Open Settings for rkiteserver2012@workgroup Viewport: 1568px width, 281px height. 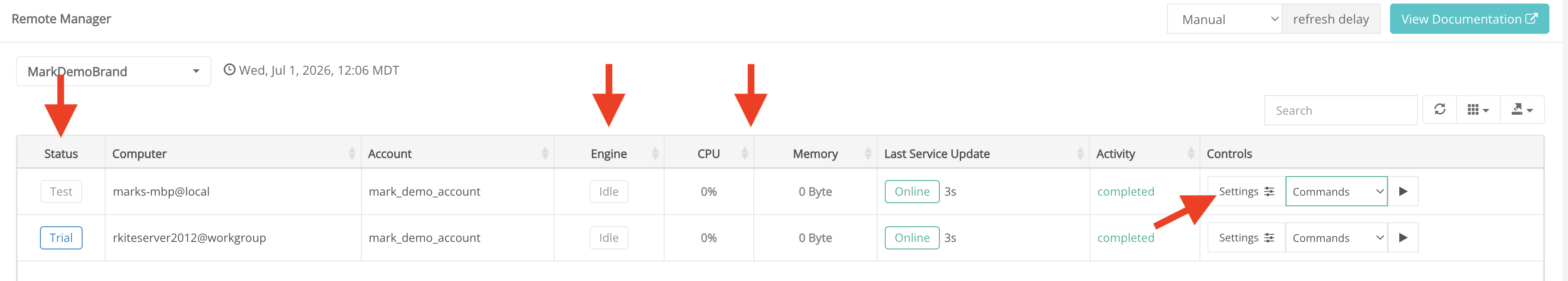click(x=1246, y=238)
